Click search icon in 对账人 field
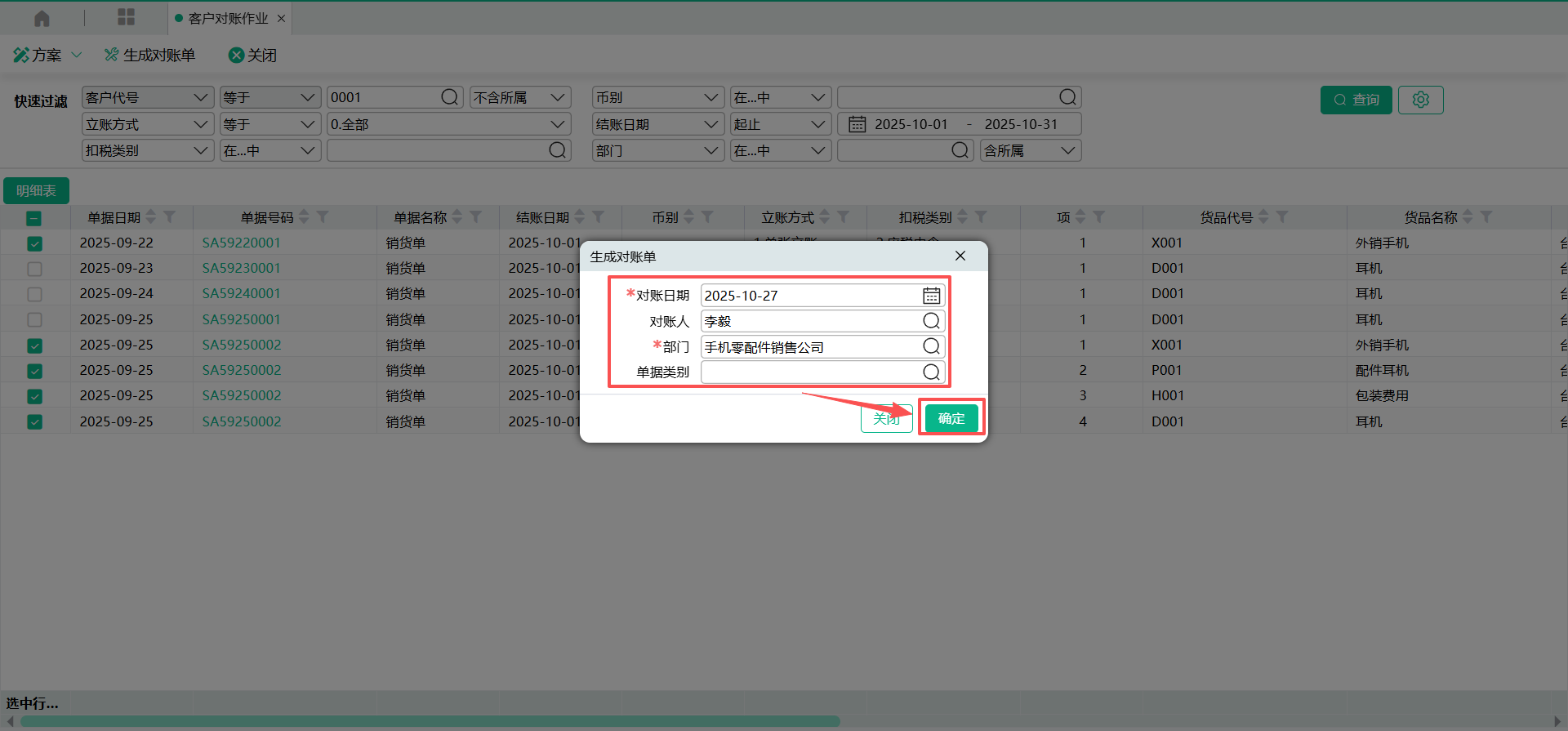The image size is (1568, 731). [x=931, y=321]
